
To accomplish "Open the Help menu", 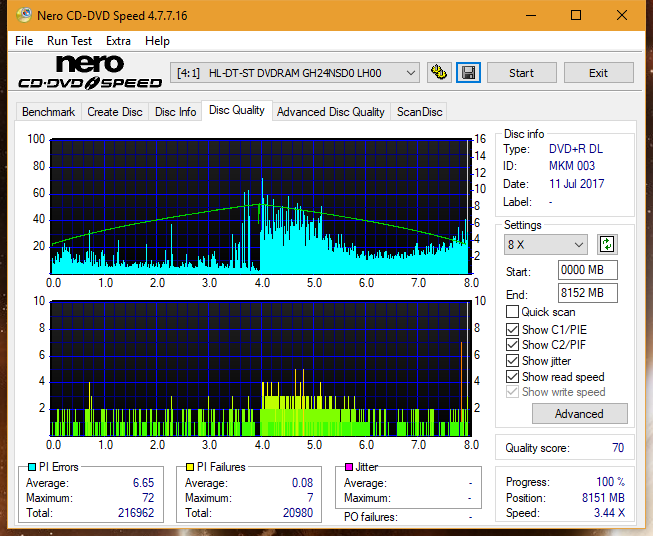I will click(x=157, y=41).
